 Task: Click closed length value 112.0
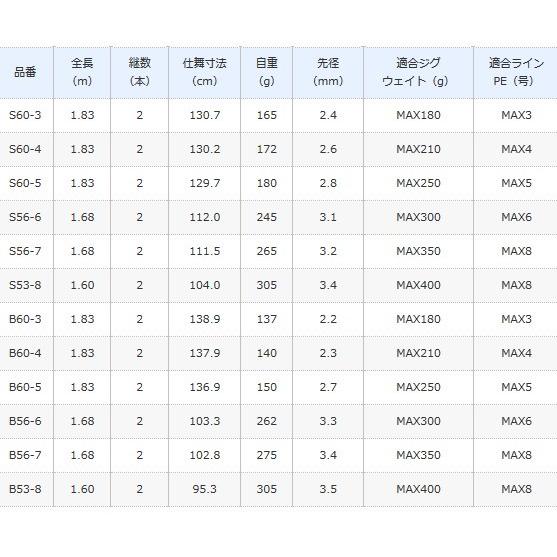click(205, 217)
